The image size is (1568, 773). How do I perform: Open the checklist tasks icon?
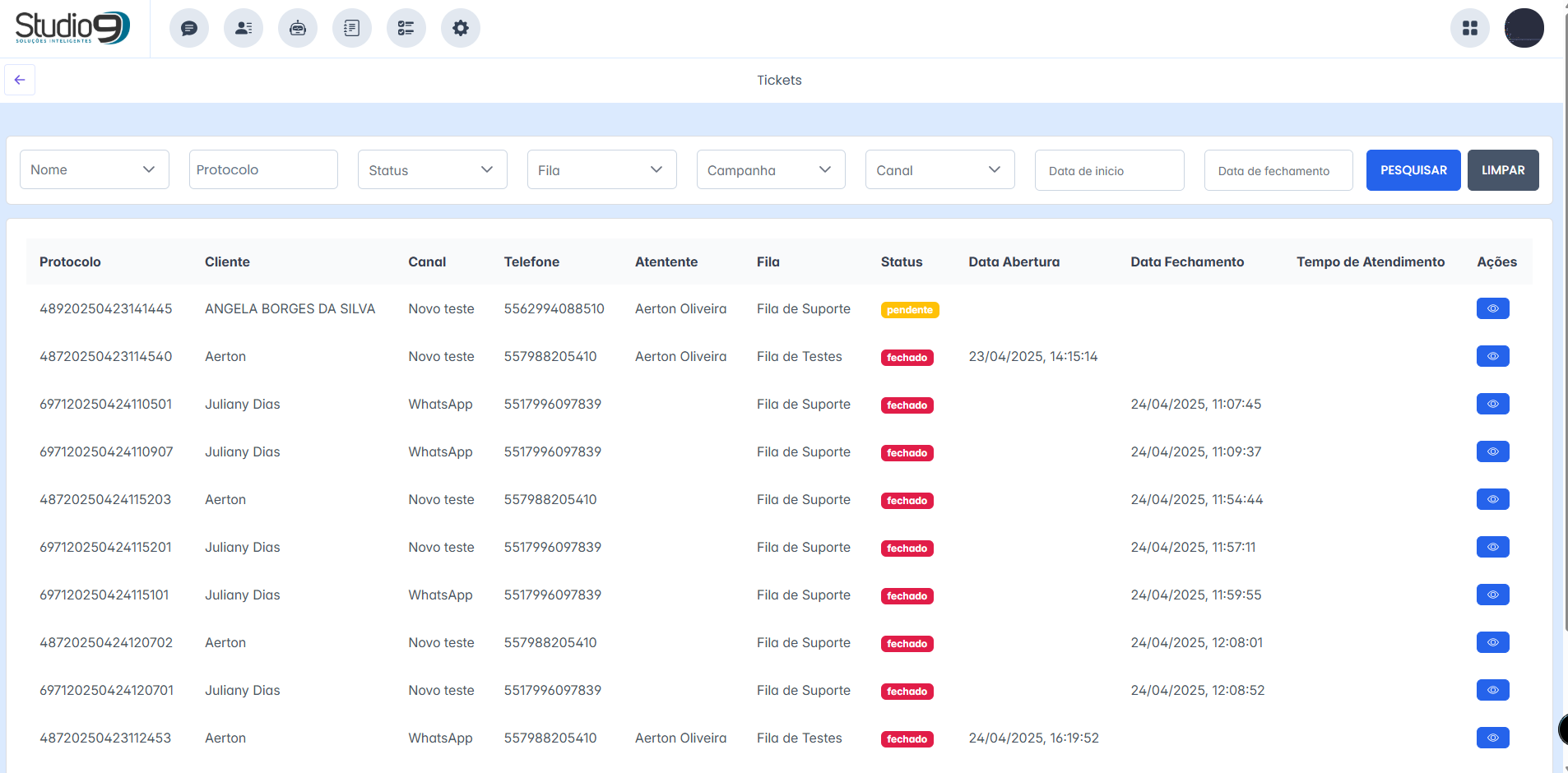pos(406,28)
